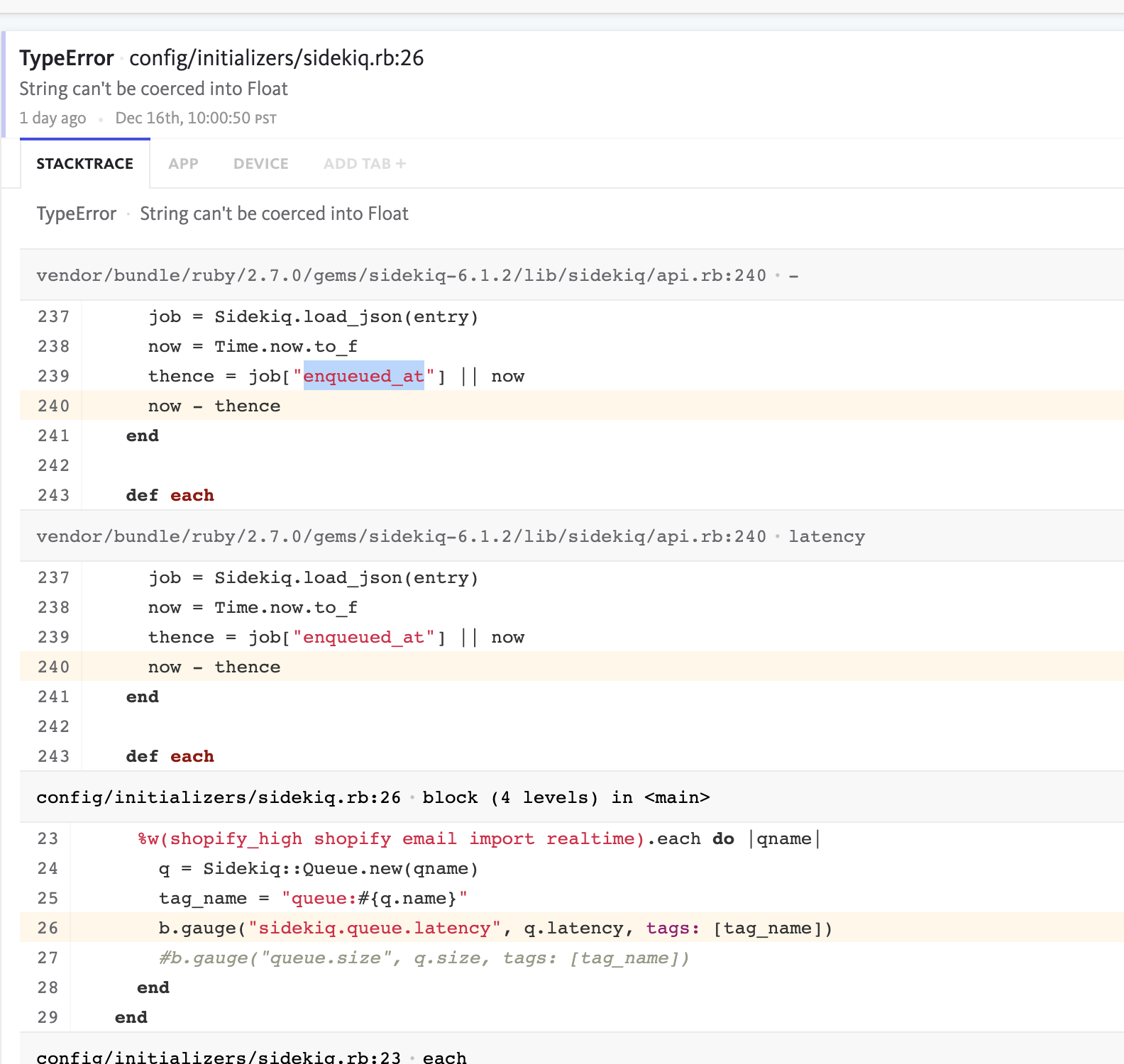Click 'end' on line 241 in the latency frame
Viewport: 1124px width, 1064px height.
click(143, 697)
